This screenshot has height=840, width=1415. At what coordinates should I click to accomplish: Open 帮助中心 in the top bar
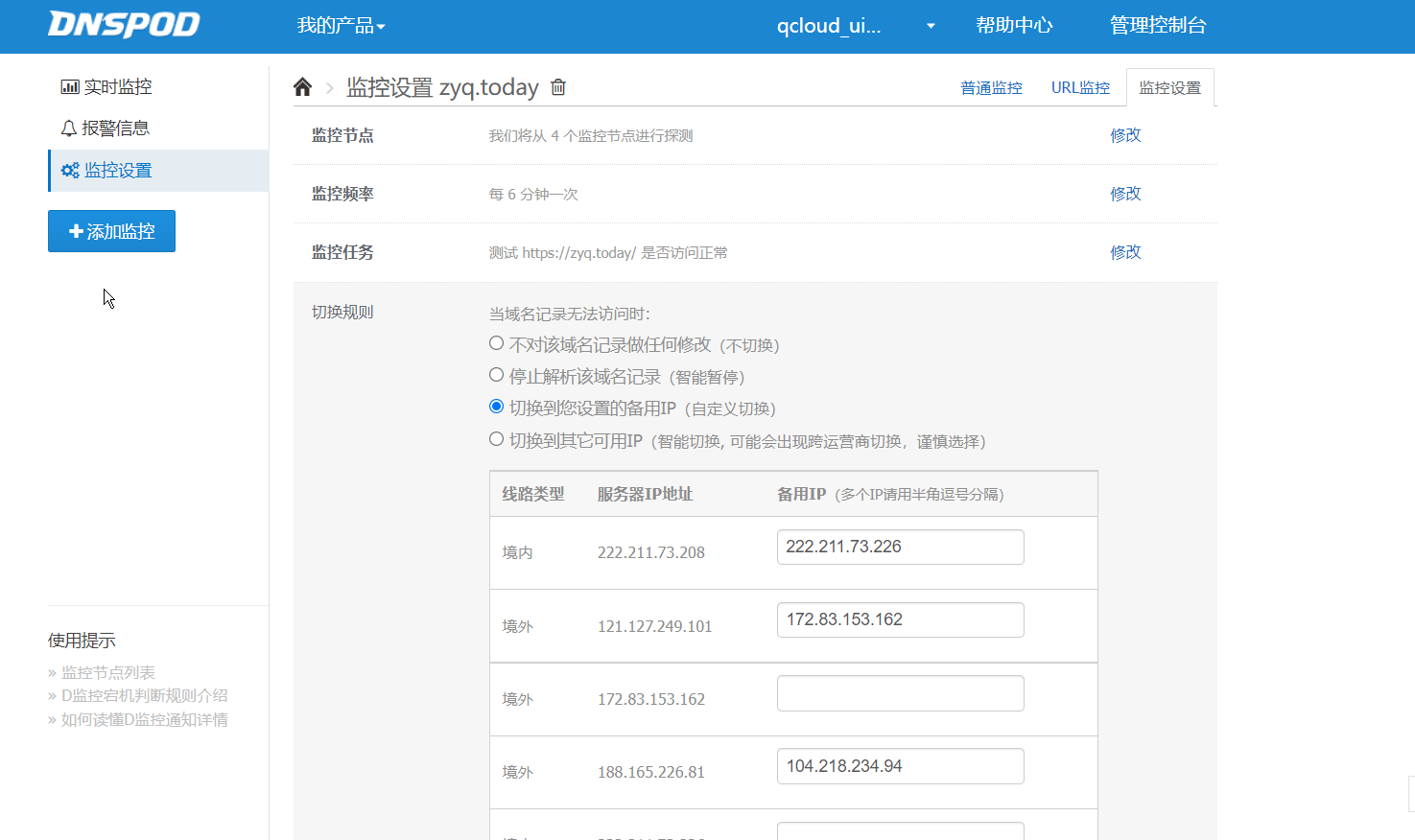pos(1013,26)
